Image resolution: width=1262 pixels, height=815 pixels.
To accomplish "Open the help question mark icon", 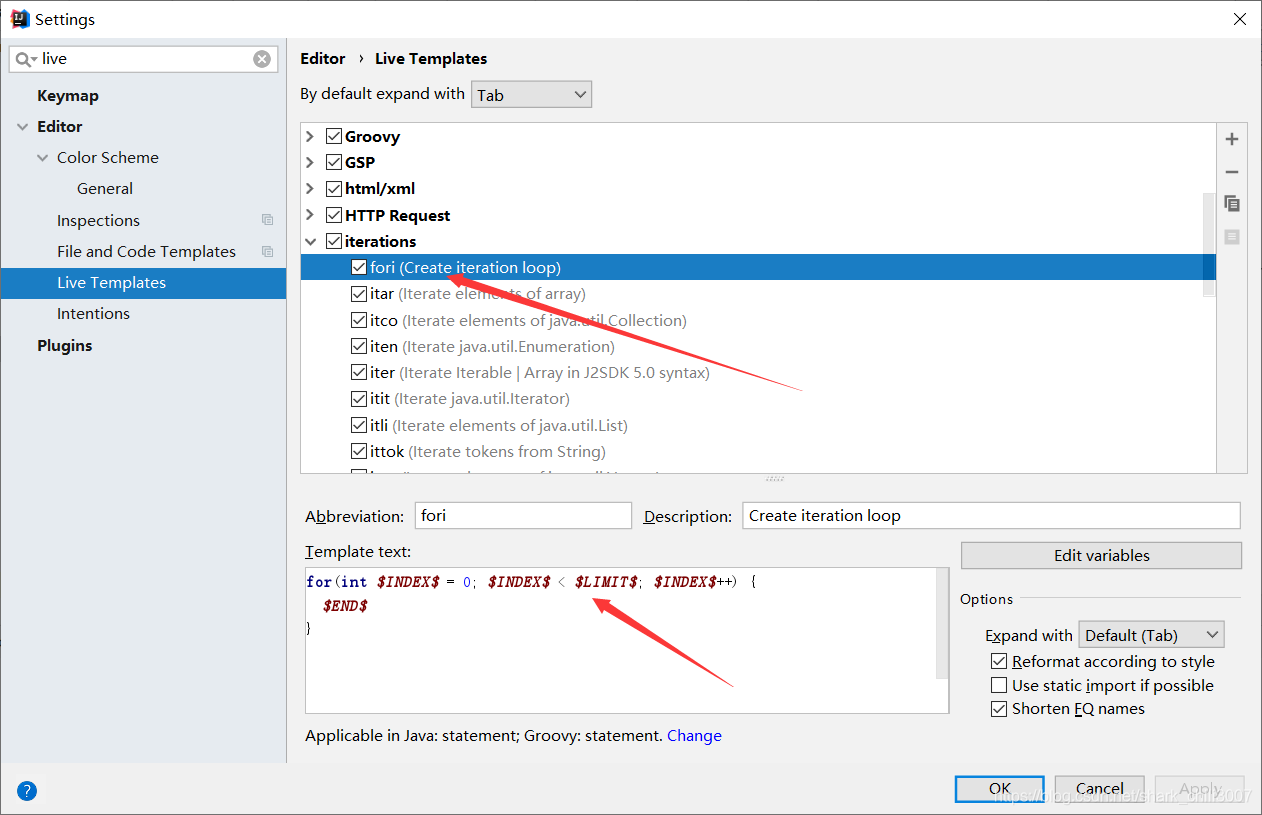I will 27,791.
